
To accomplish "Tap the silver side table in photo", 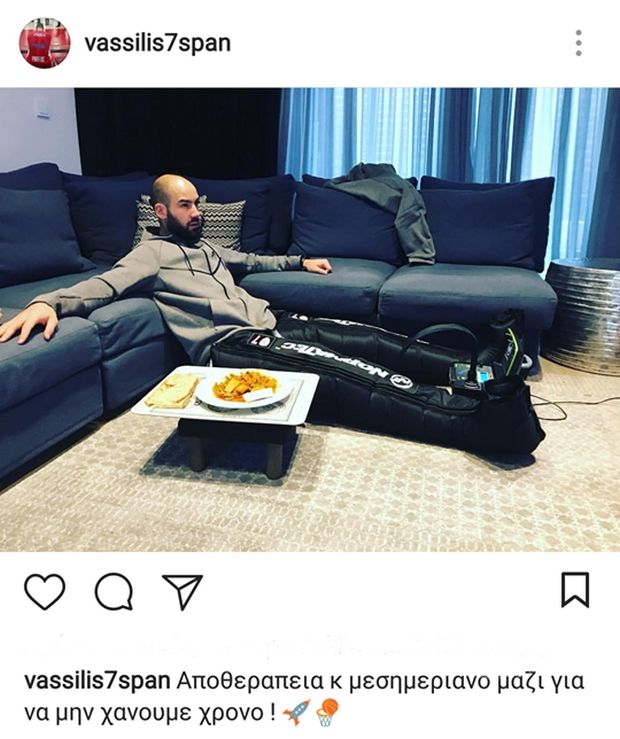I will click(x=583, y=316).
